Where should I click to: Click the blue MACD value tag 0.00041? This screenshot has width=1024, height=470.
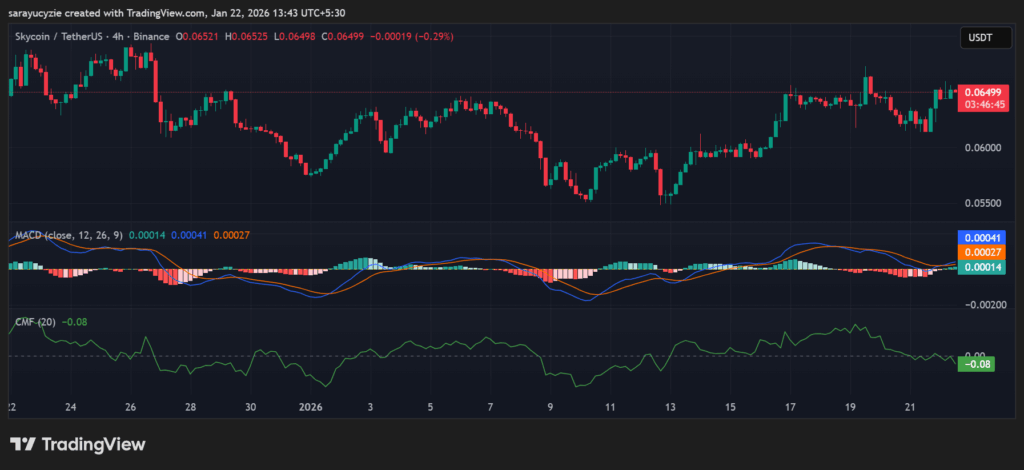tap(979, 238)
